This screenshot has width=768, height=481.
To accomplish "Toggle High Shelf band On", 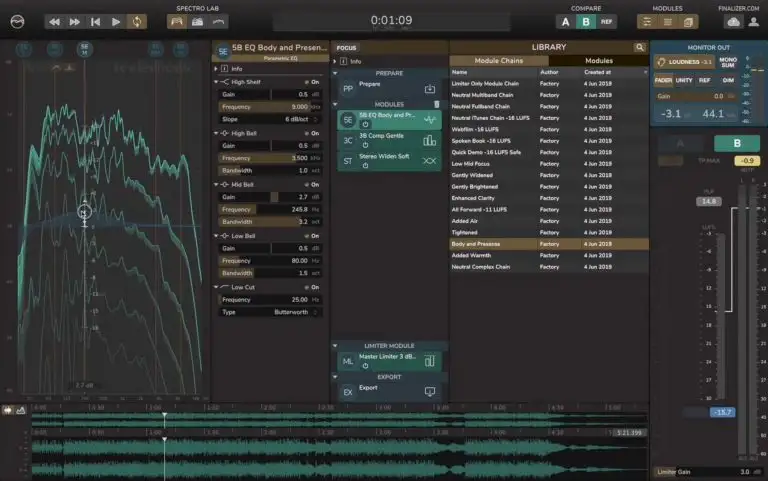I will pos(312,82).
